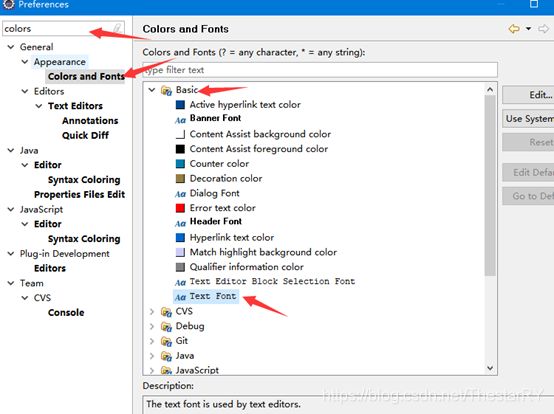Select Syntax Coloring under JavaScript Editor
This screenshot has height=414, width=554.
tap(84, 239)
